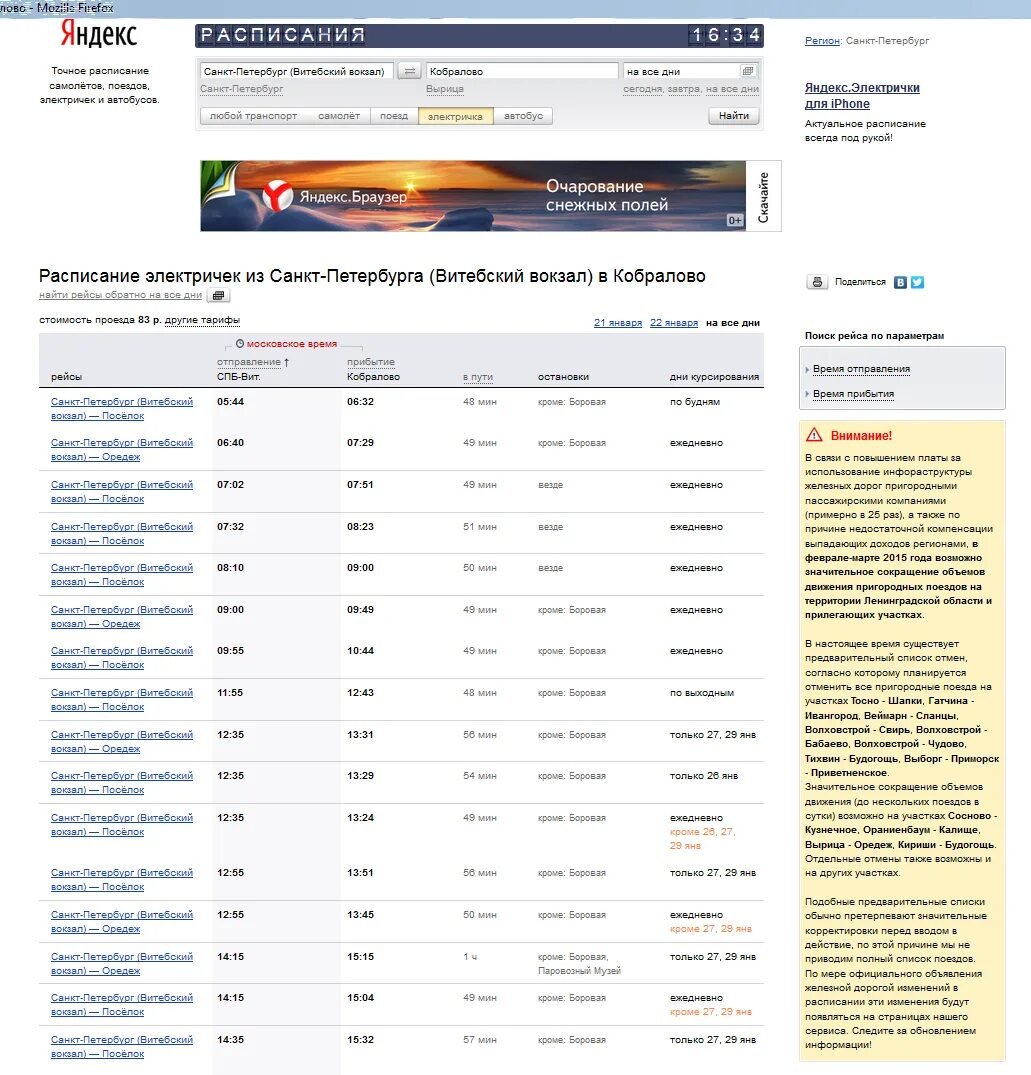Show the schedule for 21 января
This screenshot has height=1075, width=1031.
coord(618,323)
